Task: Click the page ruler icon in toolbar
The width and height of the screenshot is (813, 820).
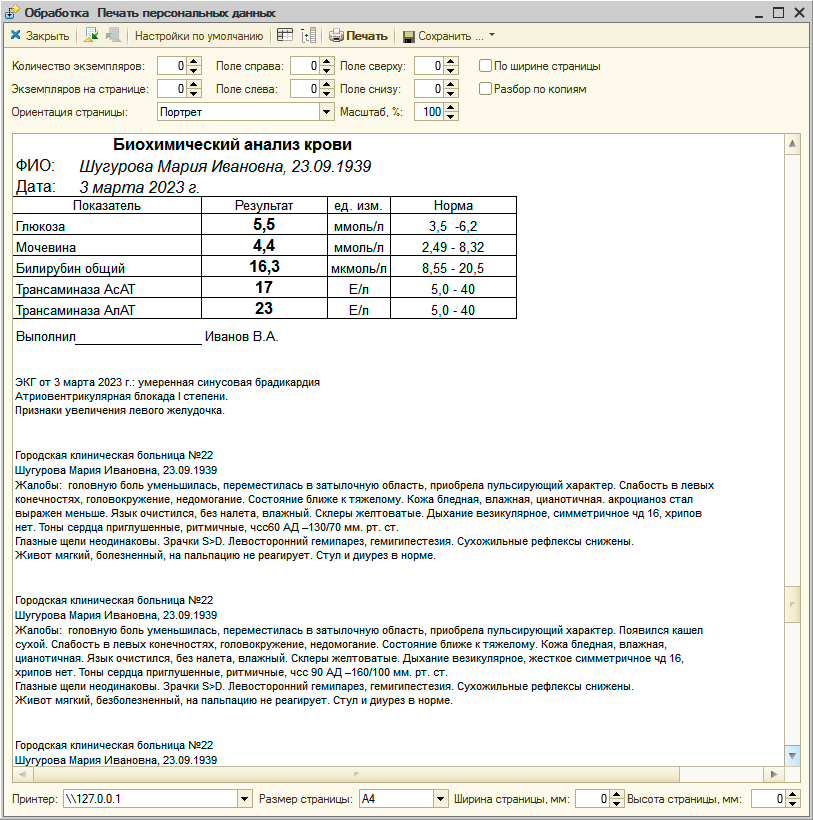Action: (308, 36)
